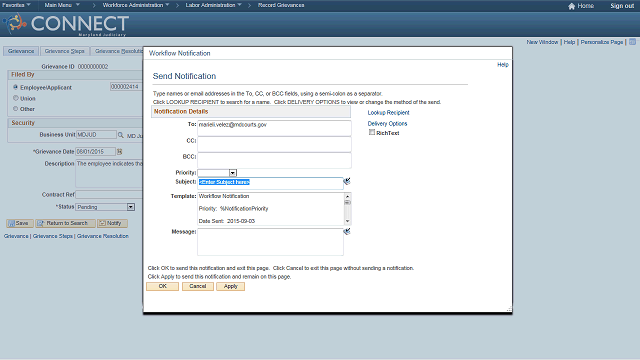The height and width of the screenshot is (360, 640).
Task: Open the Favorites menu dropdown
Action: (x=16, y=5)
